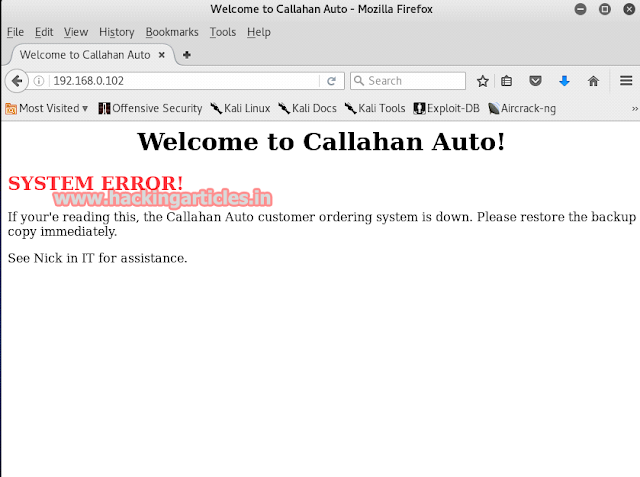Show site information via the info icon
640x477 pixels.
pyautogui.click(x=39, y=81)
